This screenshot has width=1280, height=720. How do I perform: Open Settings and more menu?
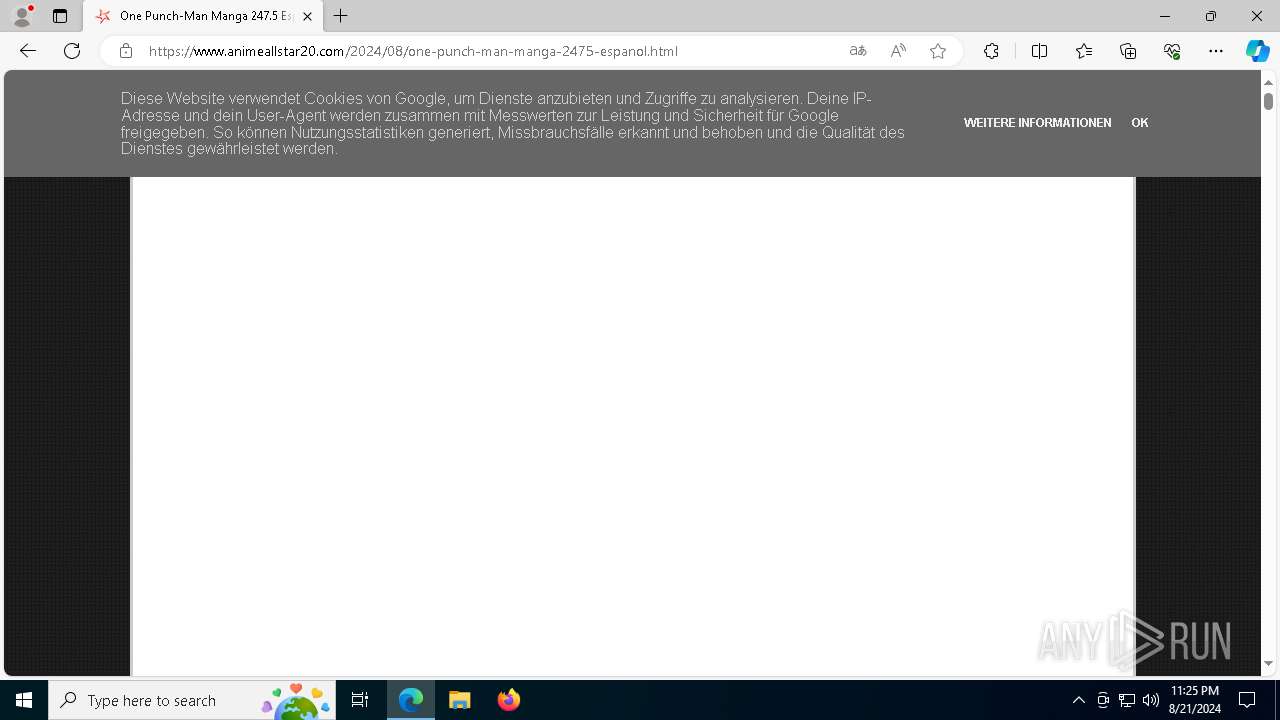[1216, 51]
